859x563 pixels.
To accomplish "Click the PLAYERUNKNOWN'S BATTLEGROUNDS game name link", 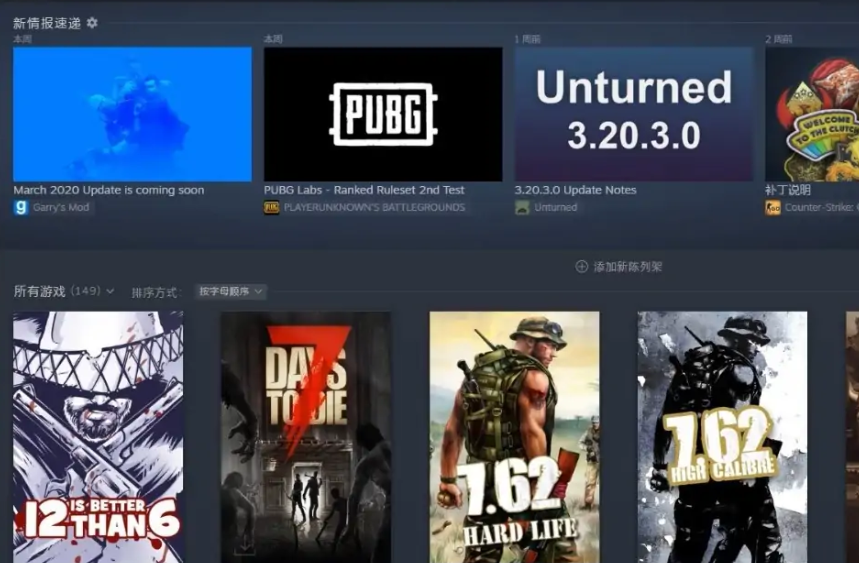I will [x=374, y=208].
